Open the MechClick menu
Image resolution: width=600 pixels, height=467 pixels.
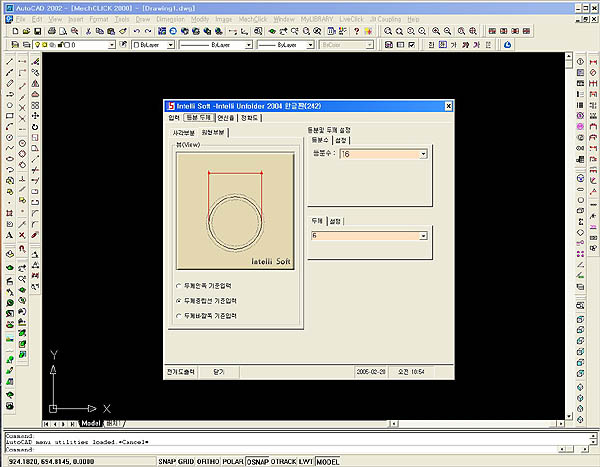[253, 19]
